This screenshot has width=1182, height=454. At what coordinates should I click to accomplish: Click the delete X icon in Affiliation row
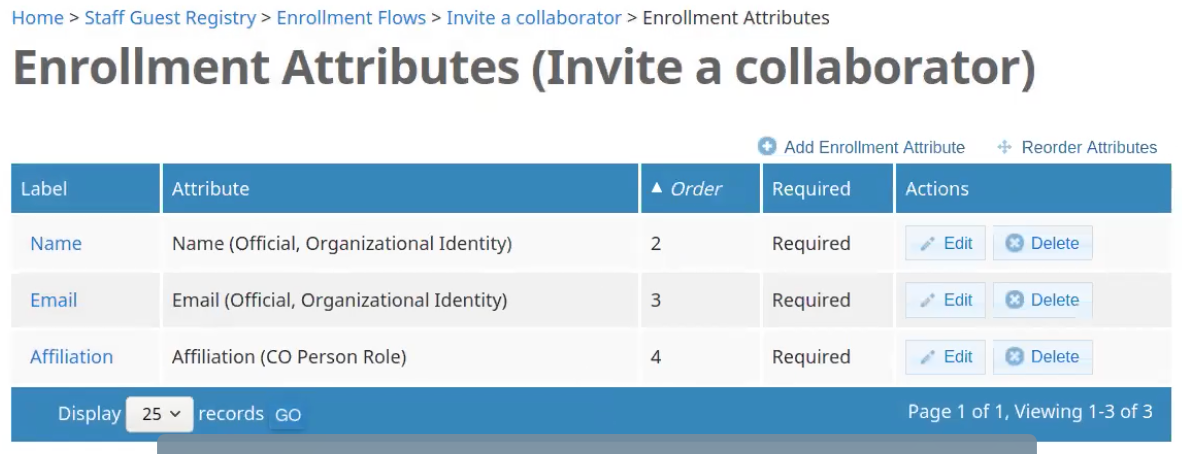[x=1015, y=357]
